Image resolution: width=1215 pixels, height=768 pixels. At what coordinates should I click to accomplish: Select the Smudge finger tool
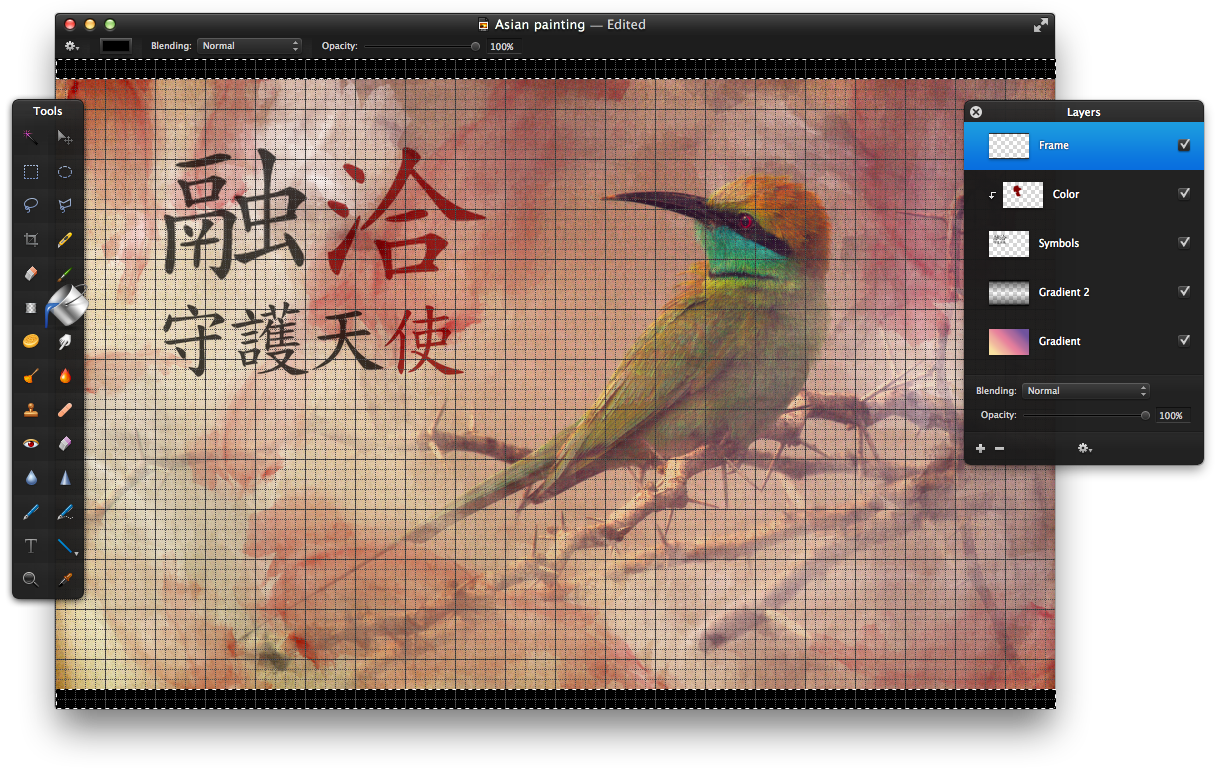click(x=65, y=341)
